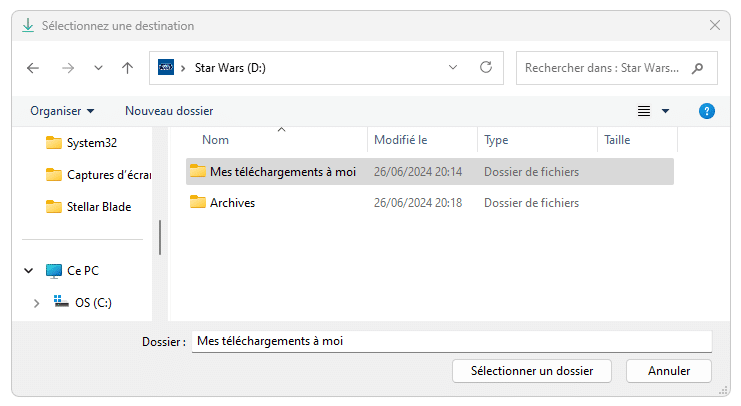Expand the address bar history dropdown
The image size is (741, 406).
coord(453,68)
